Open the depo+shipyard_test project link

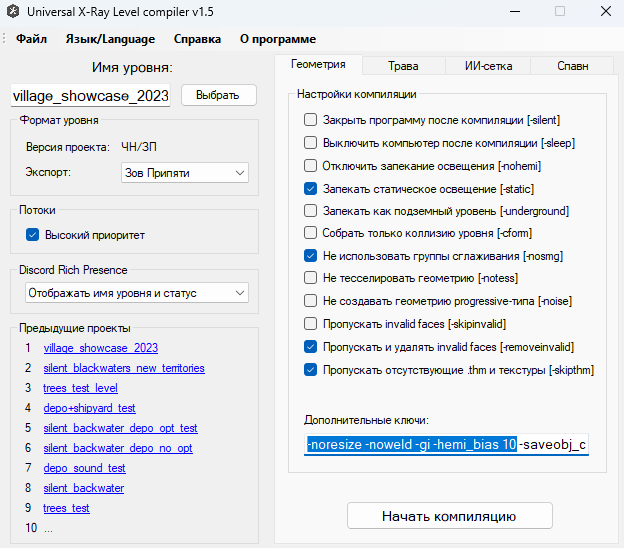(89, 408)
